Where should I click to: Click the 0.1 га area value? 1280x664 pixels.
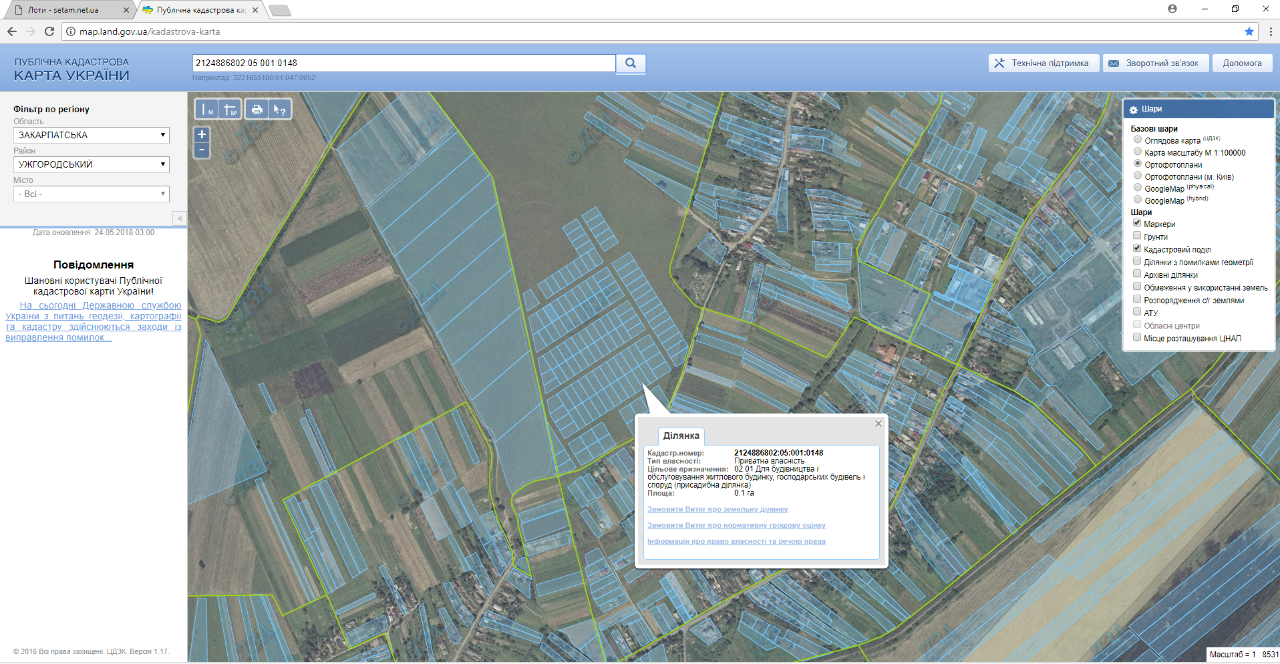pos(744,493)
